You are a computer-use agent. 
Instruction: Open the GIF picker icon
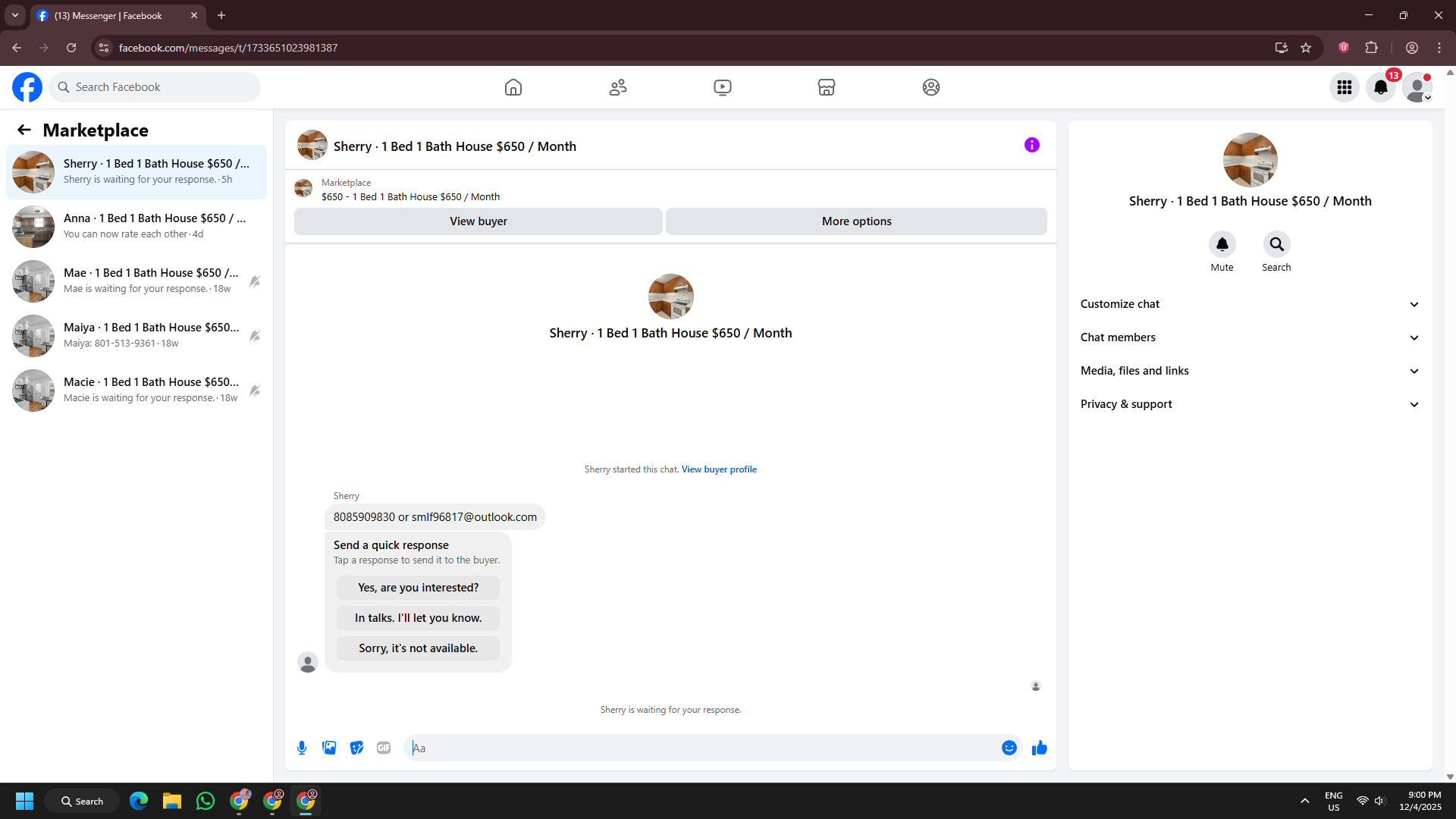click(384, 748)
